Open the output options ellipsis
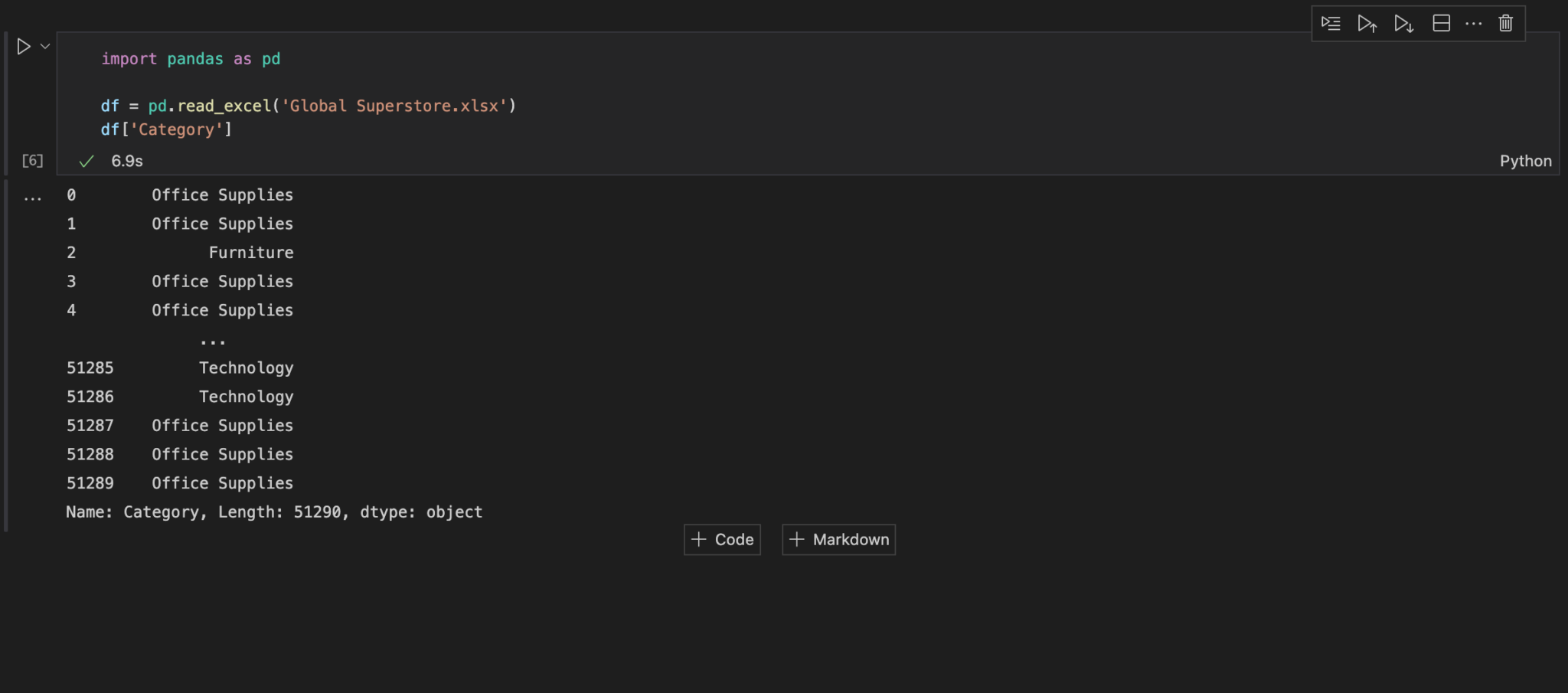Viewport: 1568px width, 693px height. (33, 197)
